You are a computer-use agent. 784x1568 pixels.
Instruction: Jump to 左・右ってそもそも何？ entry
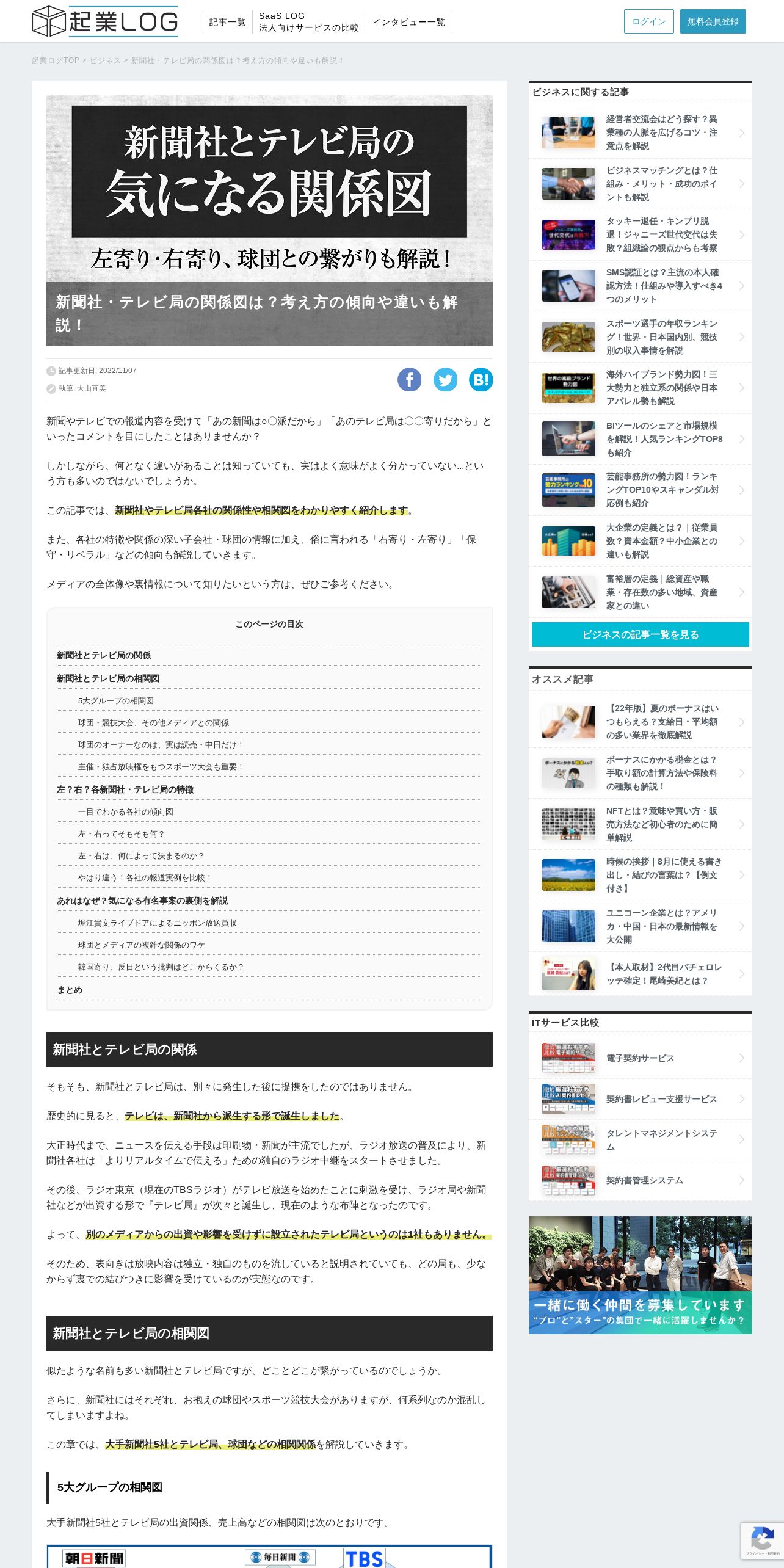121,833
